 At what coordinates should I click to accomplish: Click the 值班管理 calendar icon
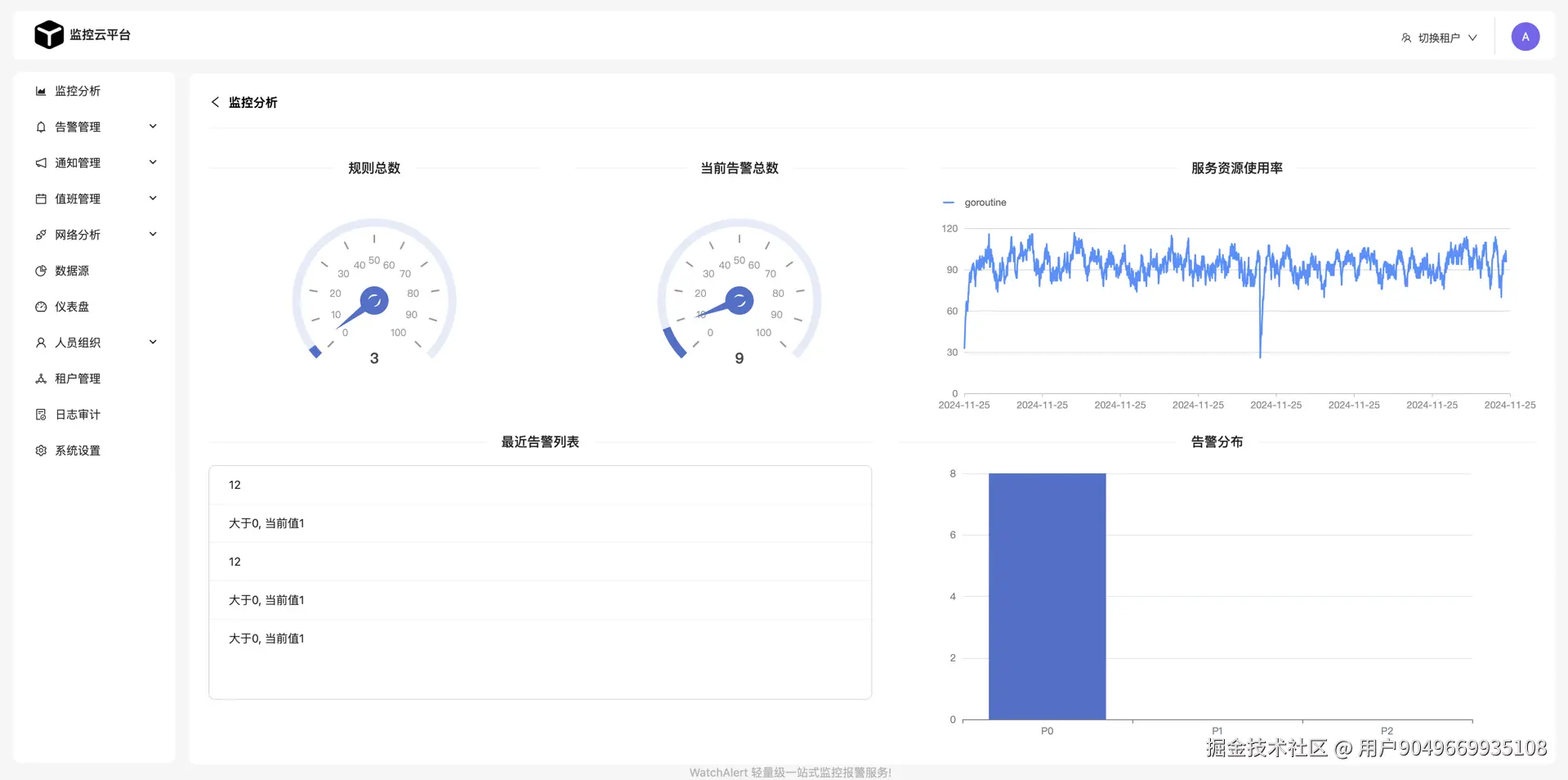click(41, 199)
